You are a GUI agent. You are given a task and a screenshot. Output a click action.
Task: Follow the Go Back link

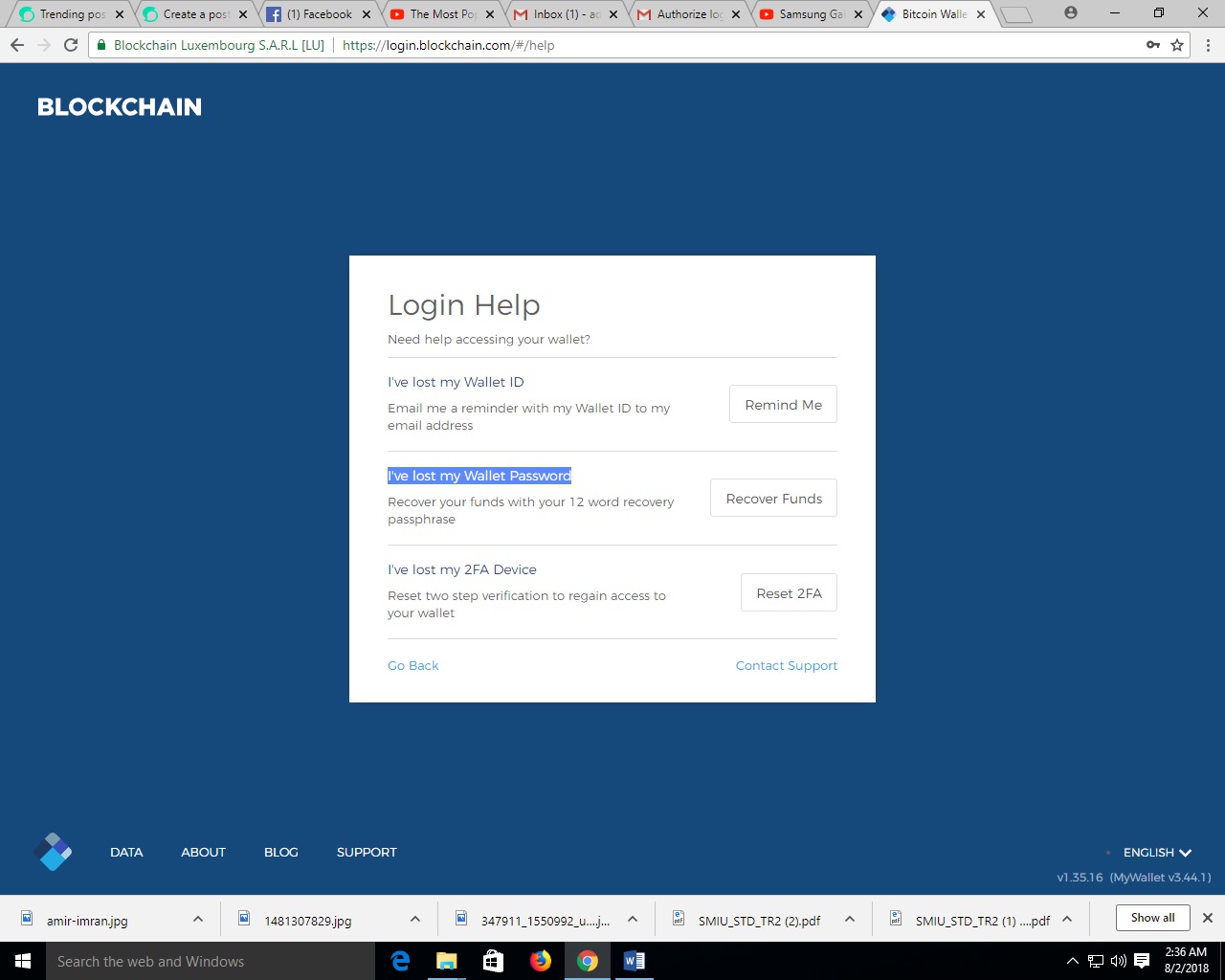click(412, 665)
